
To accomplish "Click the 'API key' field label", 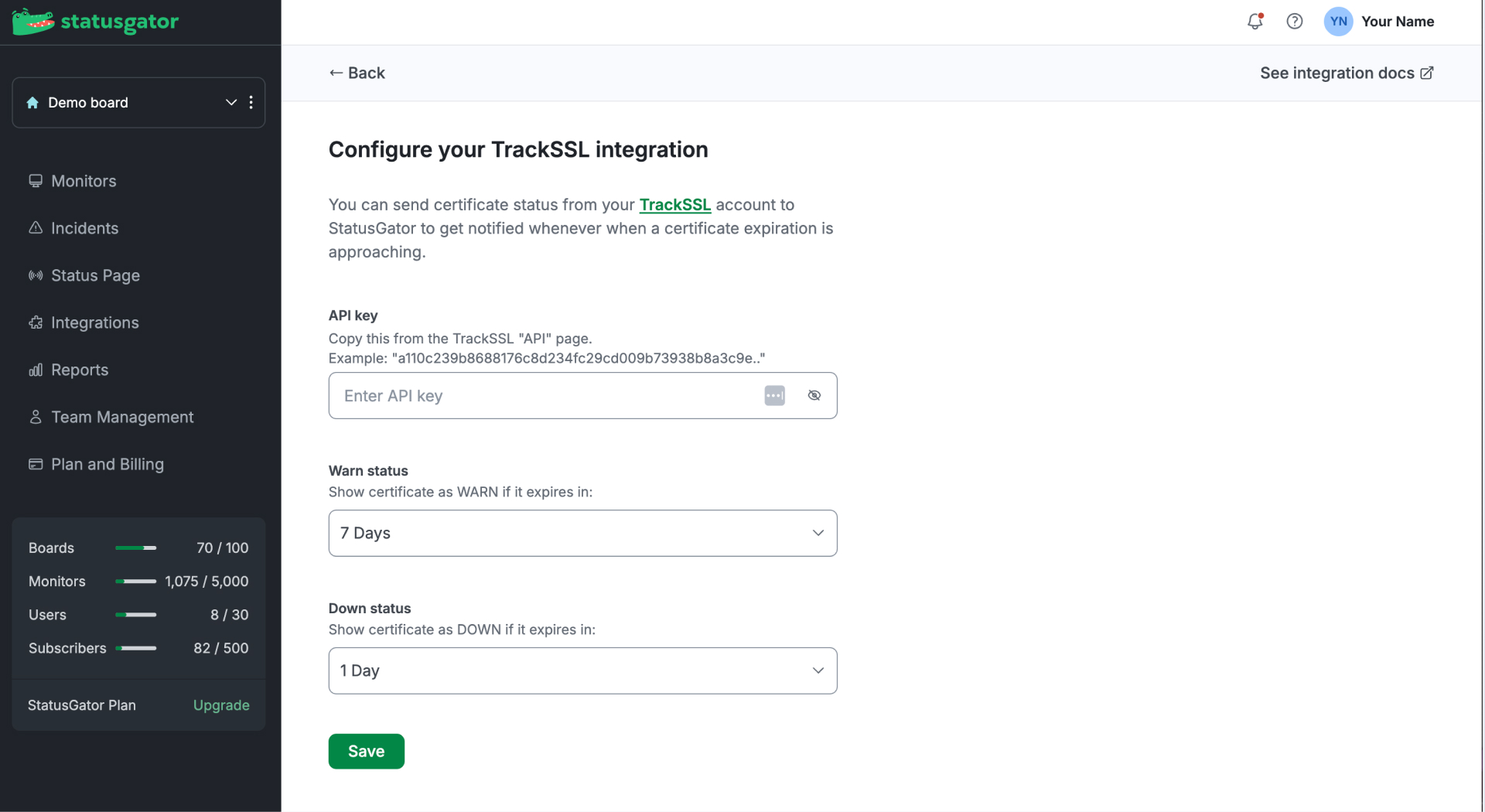I will 353,315.
